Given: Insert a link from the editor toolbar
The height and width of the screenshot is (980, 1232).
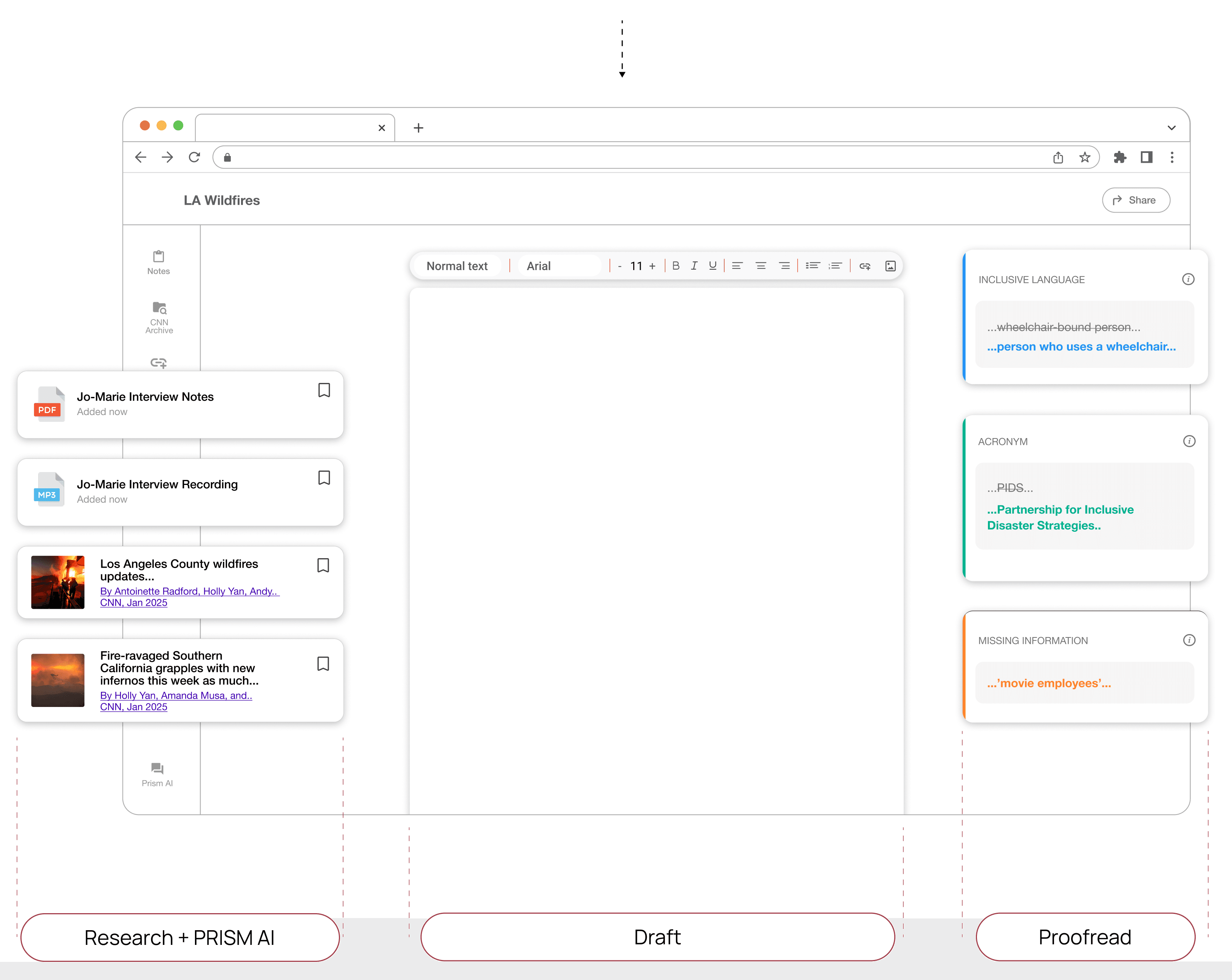Looking at the screenshot, I should tap(864, 265).
